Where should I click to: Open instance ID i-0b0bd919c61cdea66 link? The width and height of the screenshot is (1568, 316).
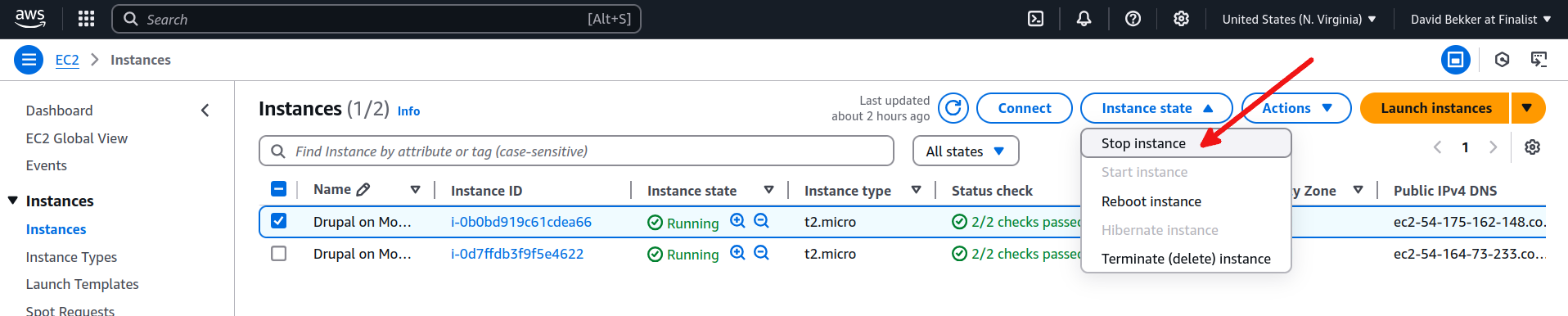(x=521, y=222)
